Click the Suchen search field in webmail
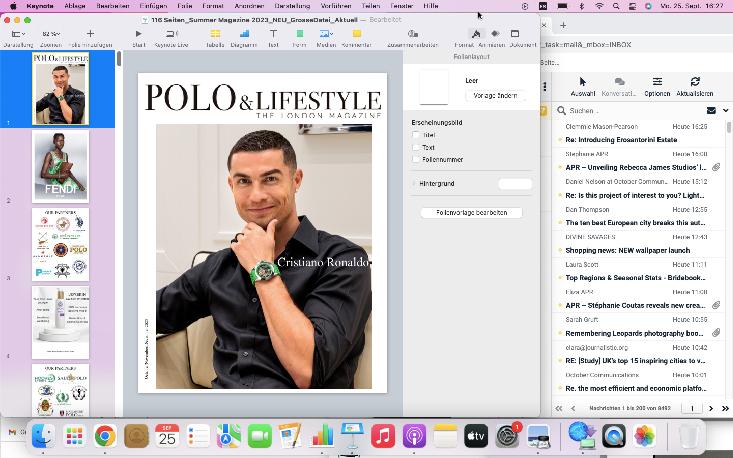Viewport: 733px width, 458px height. pyautogui.click(x=631, y=111)
